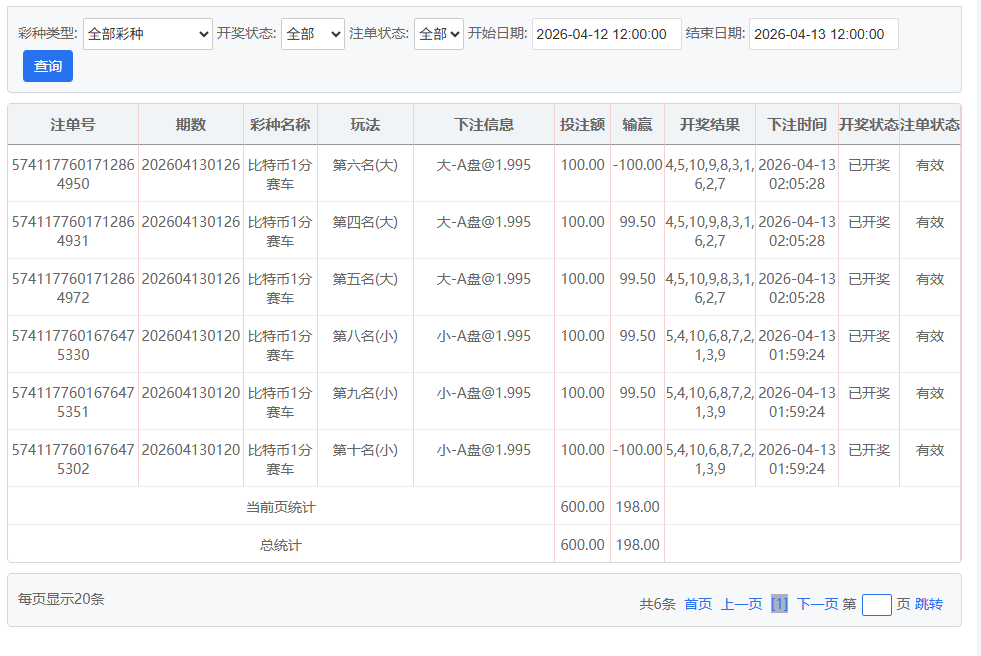Select page number 1 in pagination

(x=779, y=604)
